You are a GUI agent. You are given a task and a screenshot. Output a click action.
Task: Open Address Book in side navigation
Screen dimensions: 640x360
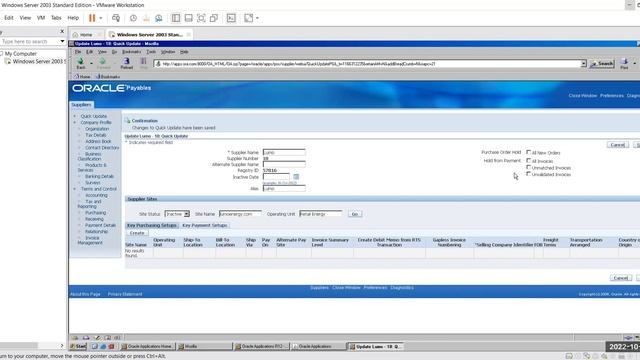tap(98, 141)
